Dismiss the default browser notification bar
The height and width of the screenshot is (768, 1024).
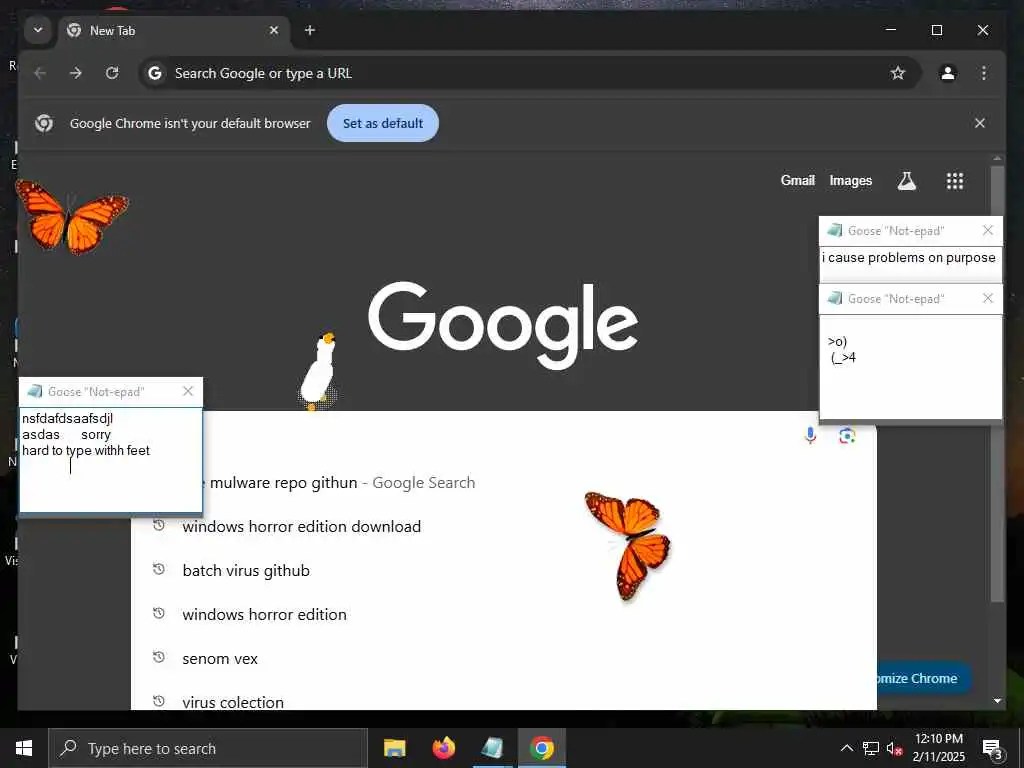980,123
